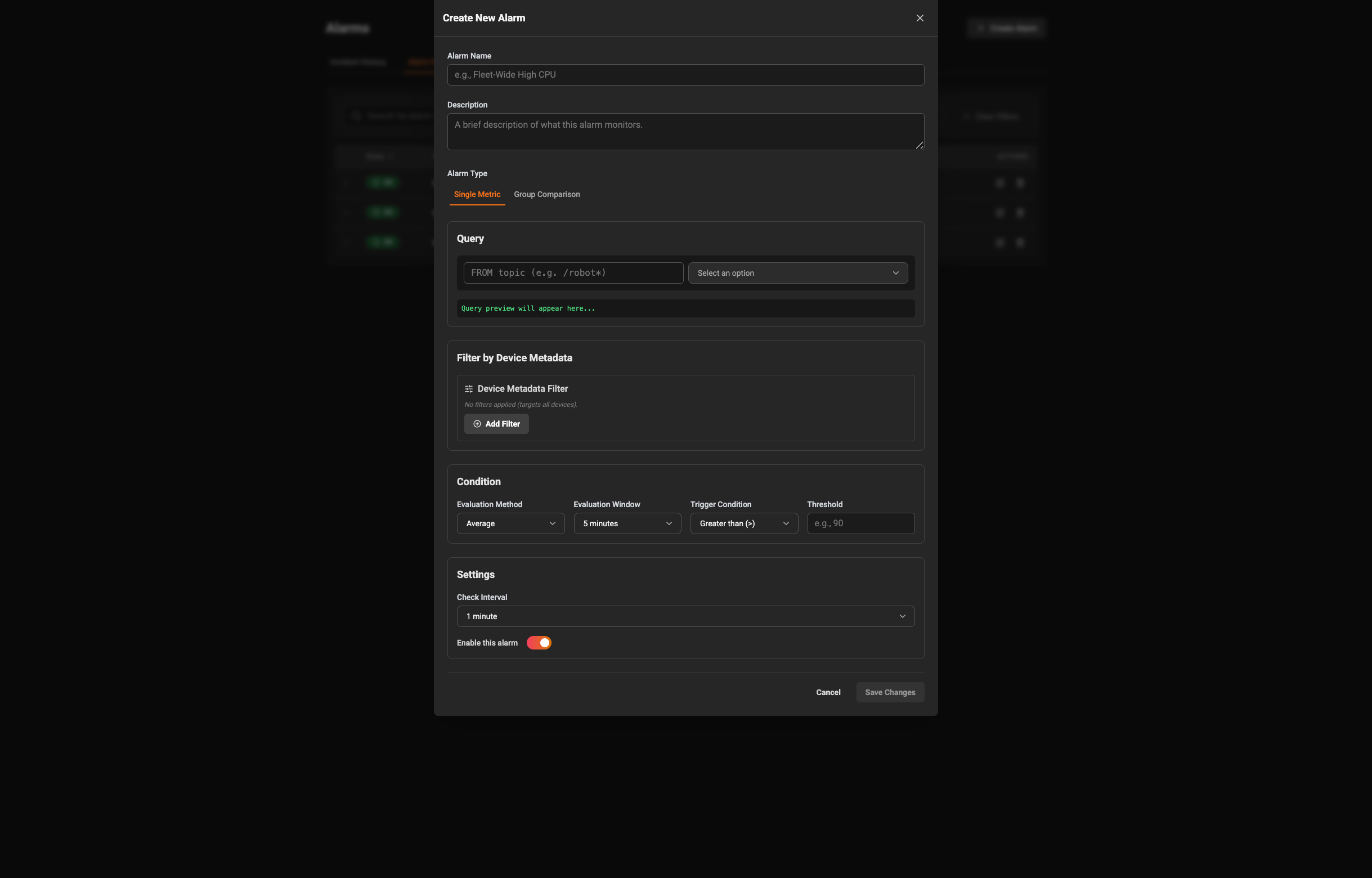Cancel the new alarm creation
Screen dimensions: 1372x878
828,692
